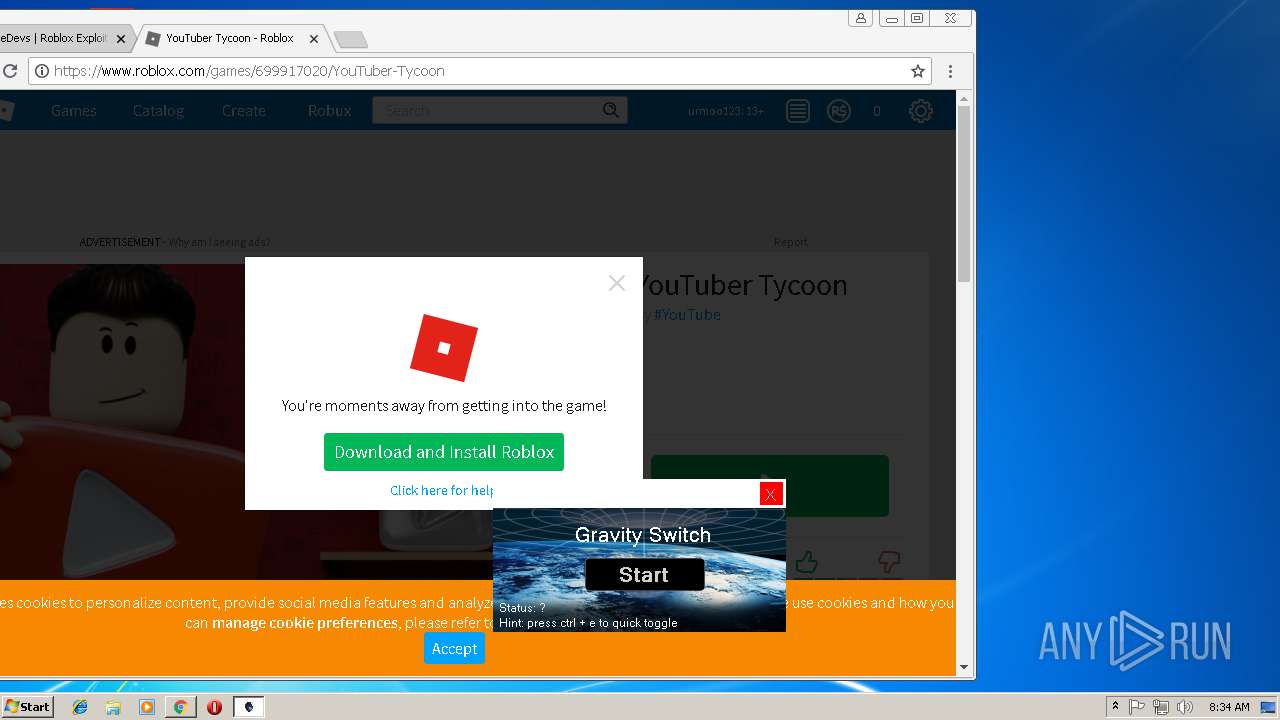Click the Report ad link
The image size is (1280, 720).
coord(790,242)
